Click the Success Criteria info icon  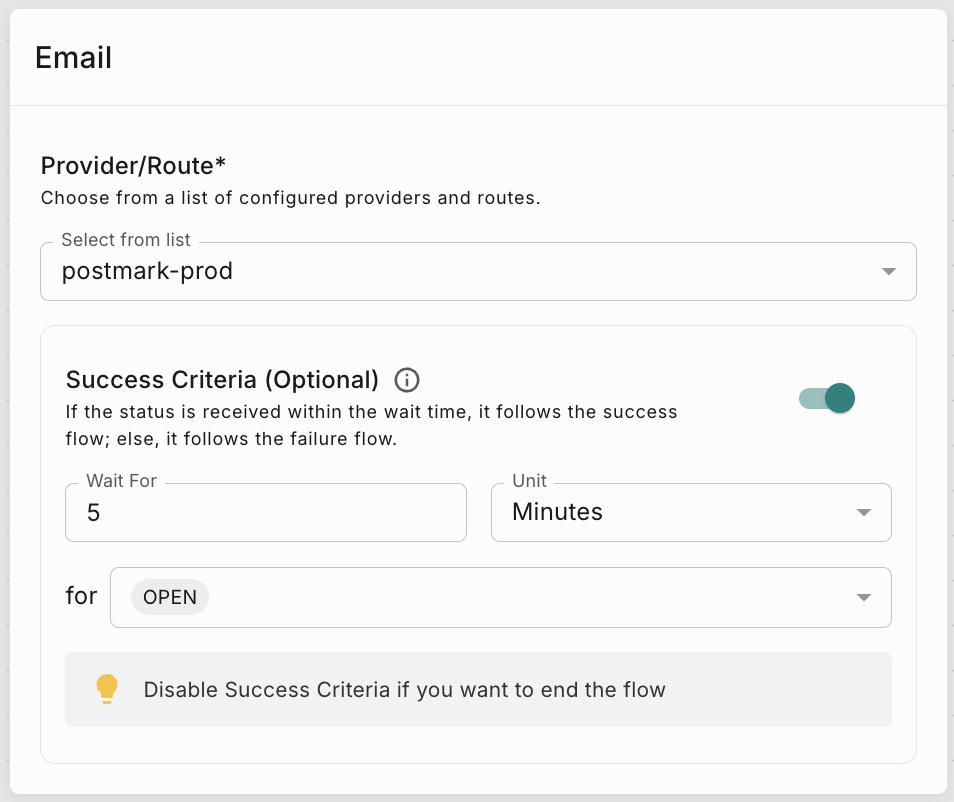[407, 380]
